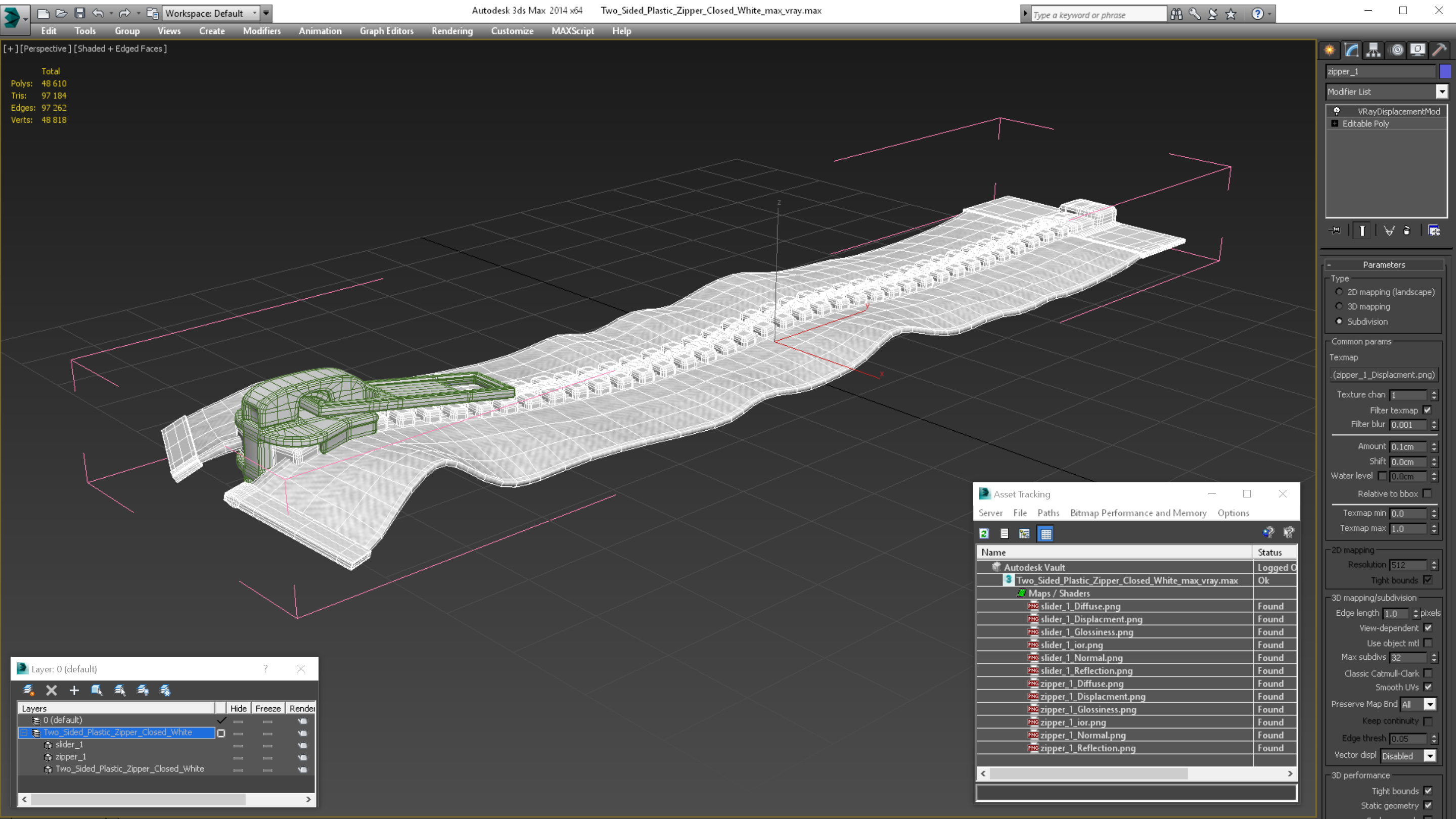
Task: Open Bitmap Performance and Memory menu
Action: pyautogui.click(x=1139, y=513)
